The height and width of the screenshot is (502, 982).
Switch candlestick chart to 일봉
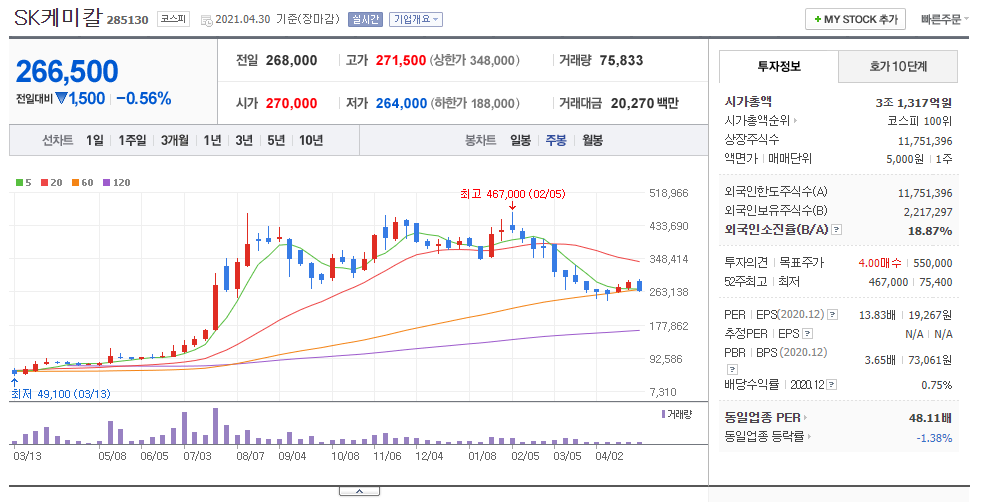coord(520,140)
